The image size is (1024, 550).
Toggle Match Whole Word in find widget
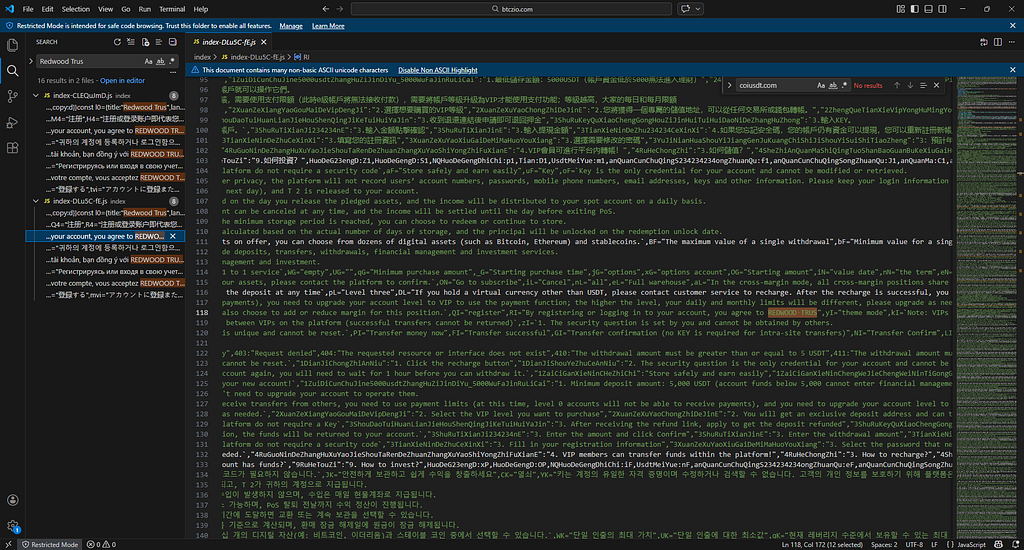coord(833,86)
